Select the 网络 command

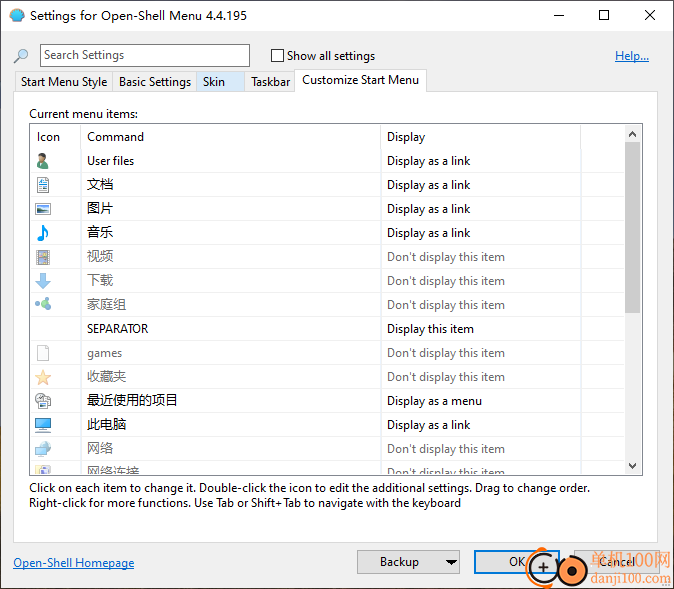click(x=100, y=449)
